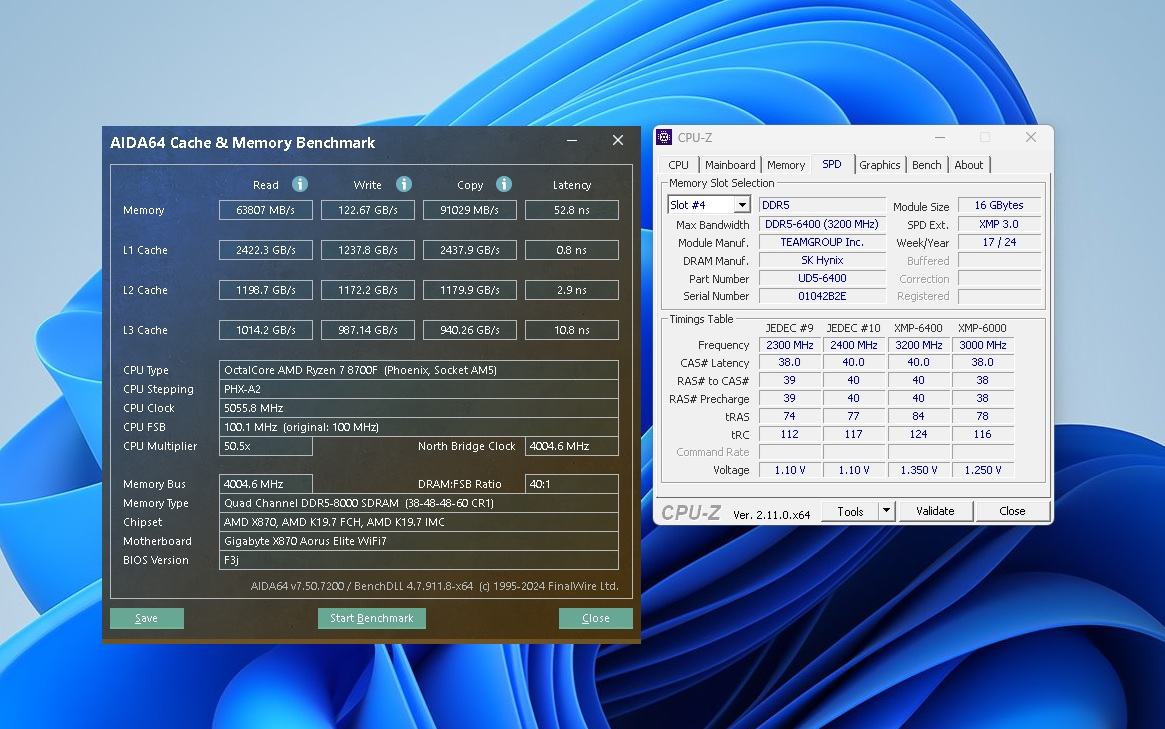Image resolution: width=1165 pixels, height=729 pixels.
Task: Close the AIDA64 window with X icon
Action: point(617,141)
